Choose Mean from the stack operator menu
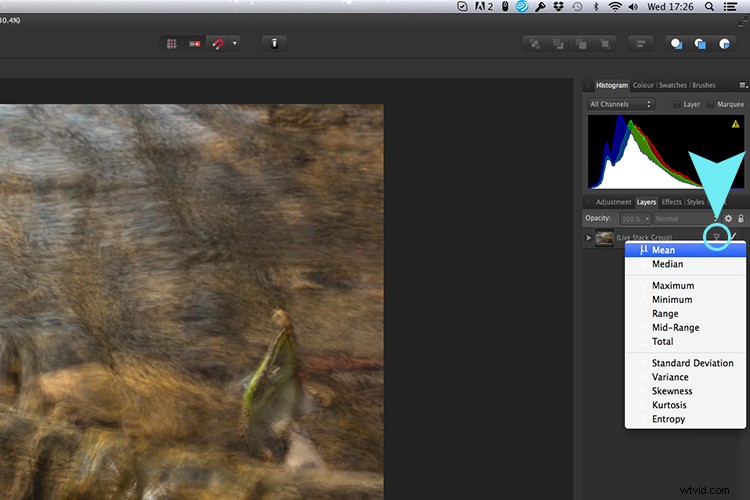750x500 pixels. click(x=685, y=250)
